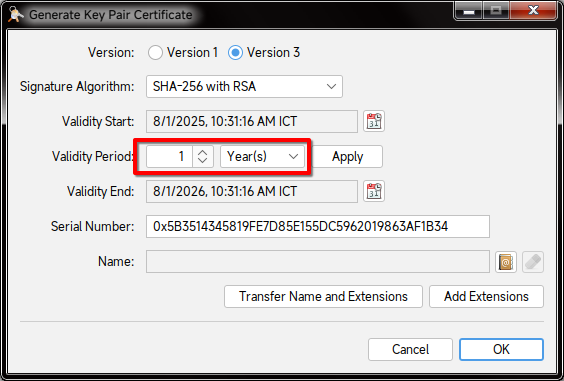Click the window title text
The width and height of the screenshot is (564, 381).
coord(111,15)
